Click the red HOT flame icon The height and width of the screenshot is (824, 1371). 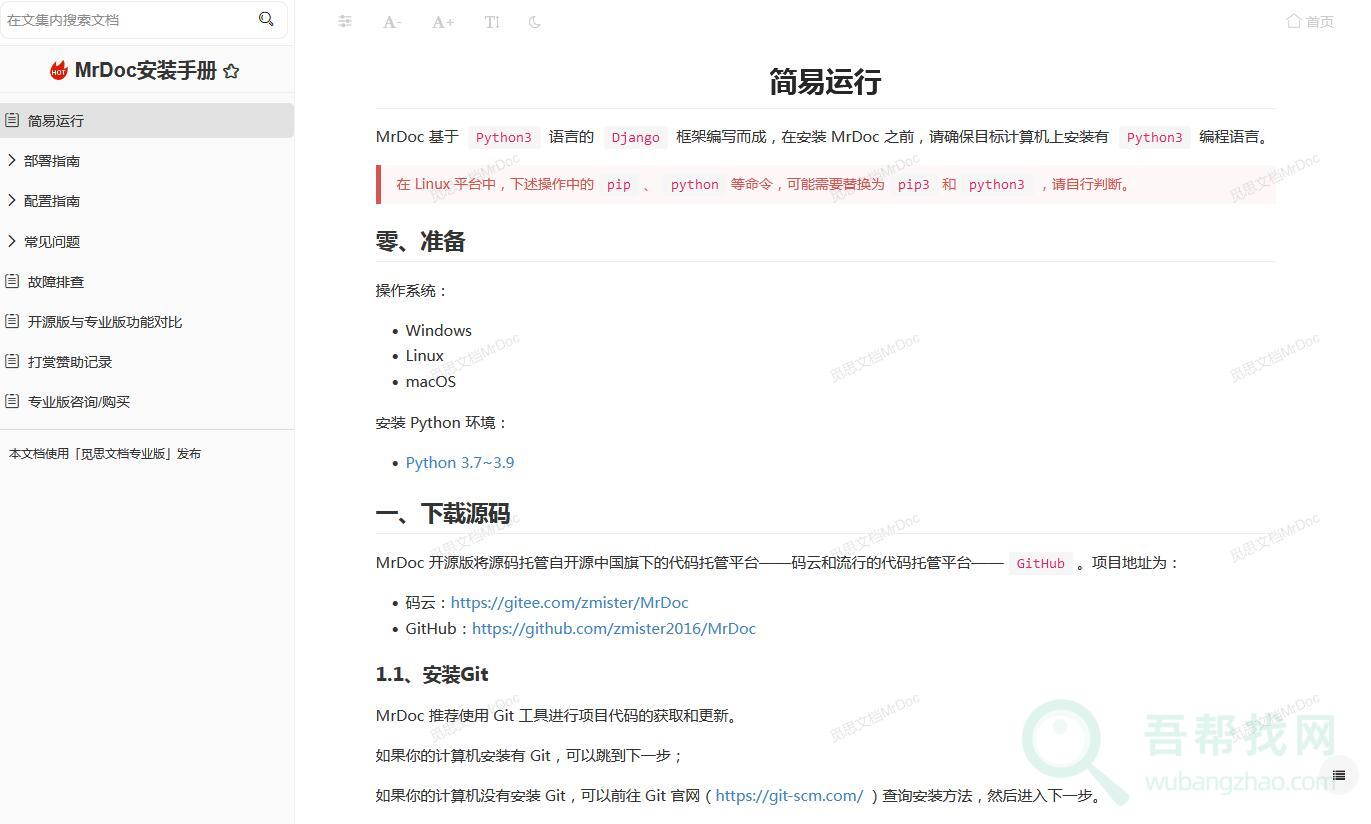(59, 70)
